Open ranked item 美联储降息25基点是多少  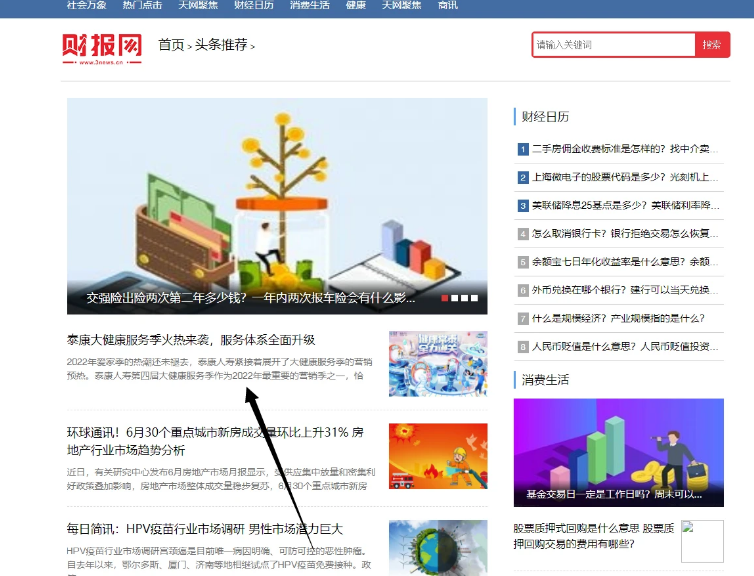coord(626,205)
